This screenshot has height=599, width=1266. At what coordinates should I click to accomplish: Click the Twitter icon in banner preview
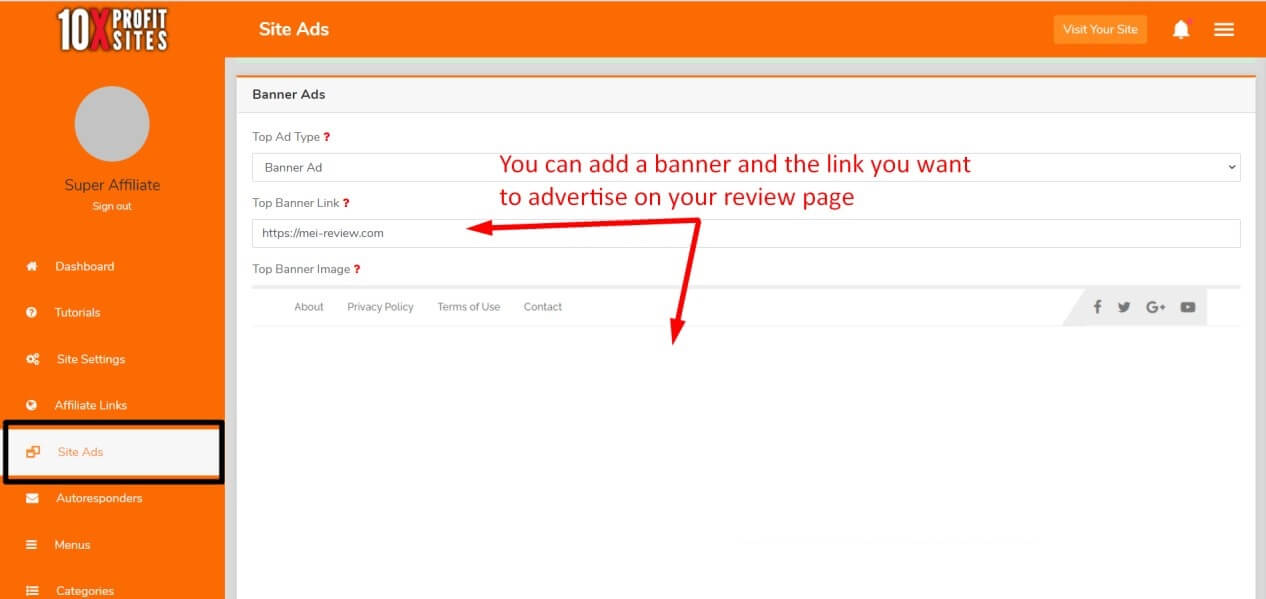click(x=1124, y=307)
